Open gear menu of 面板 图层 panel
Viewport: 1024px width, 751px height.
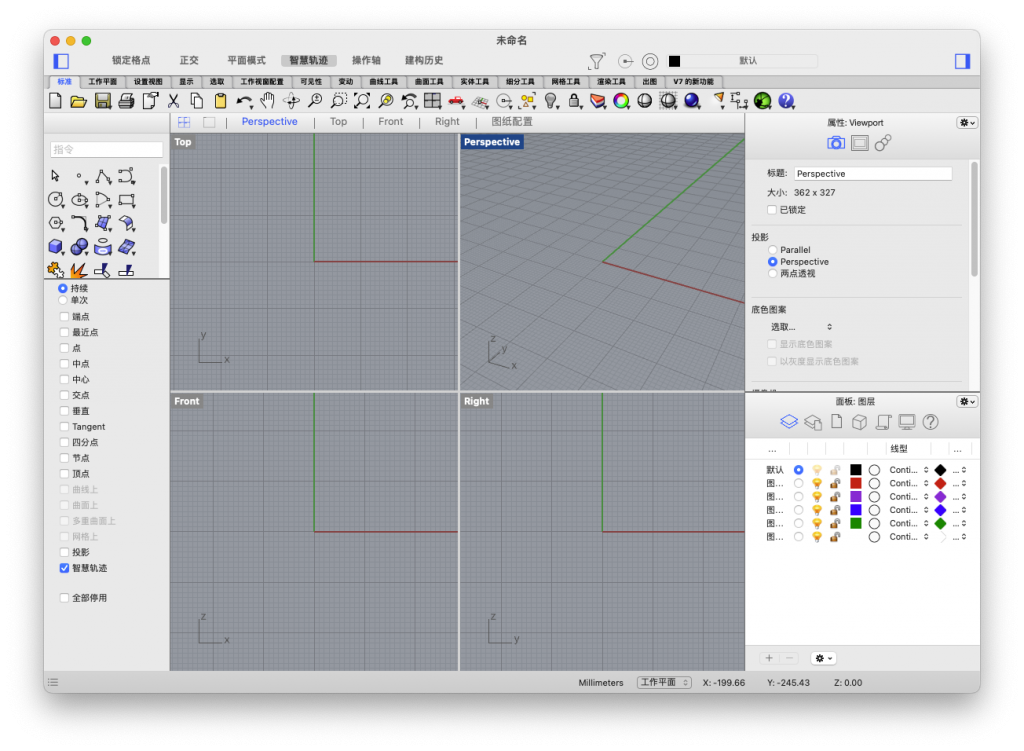(967, 402)
